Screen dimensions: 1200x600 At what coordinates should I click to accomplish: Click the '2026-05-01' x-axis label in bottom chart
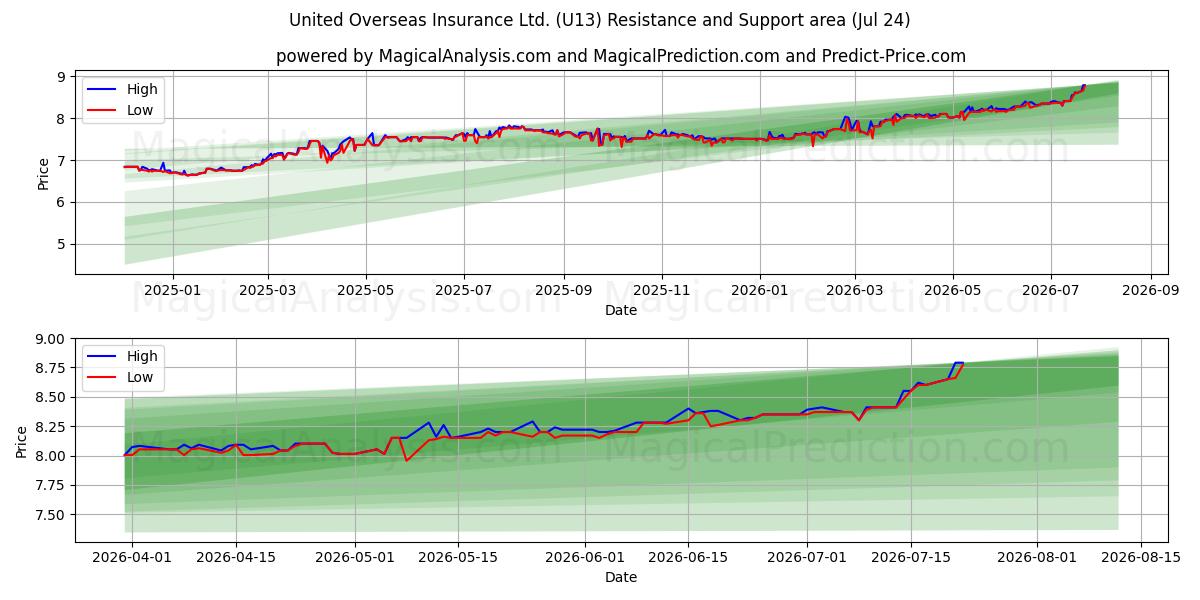[x=355, y=559]
